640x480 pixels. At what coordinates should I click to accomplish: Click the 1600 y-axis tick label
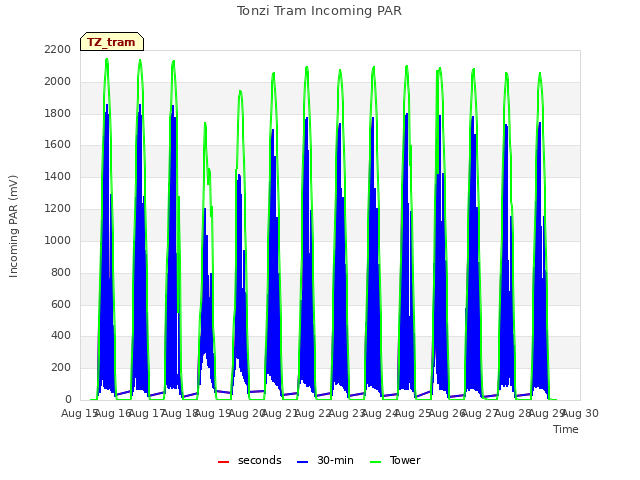coord(58,145)
